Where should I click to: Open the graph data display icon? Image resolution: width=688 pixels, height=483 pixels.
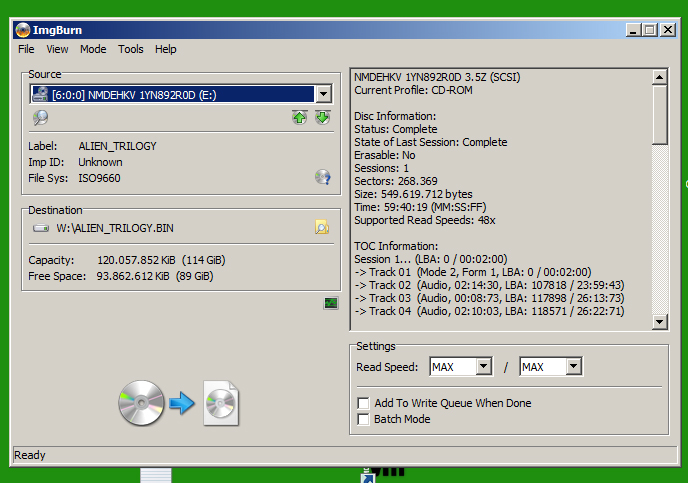331,303
